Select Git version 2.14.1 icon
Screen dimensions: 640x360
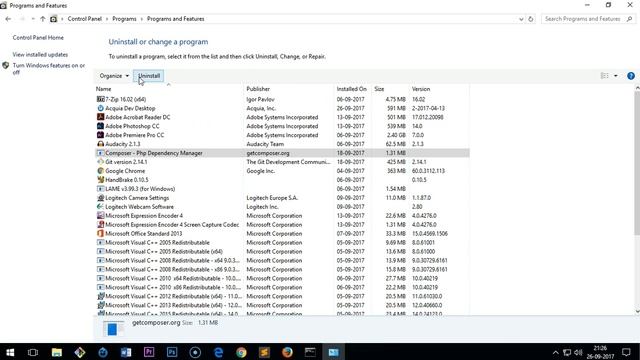click(100, 162)
